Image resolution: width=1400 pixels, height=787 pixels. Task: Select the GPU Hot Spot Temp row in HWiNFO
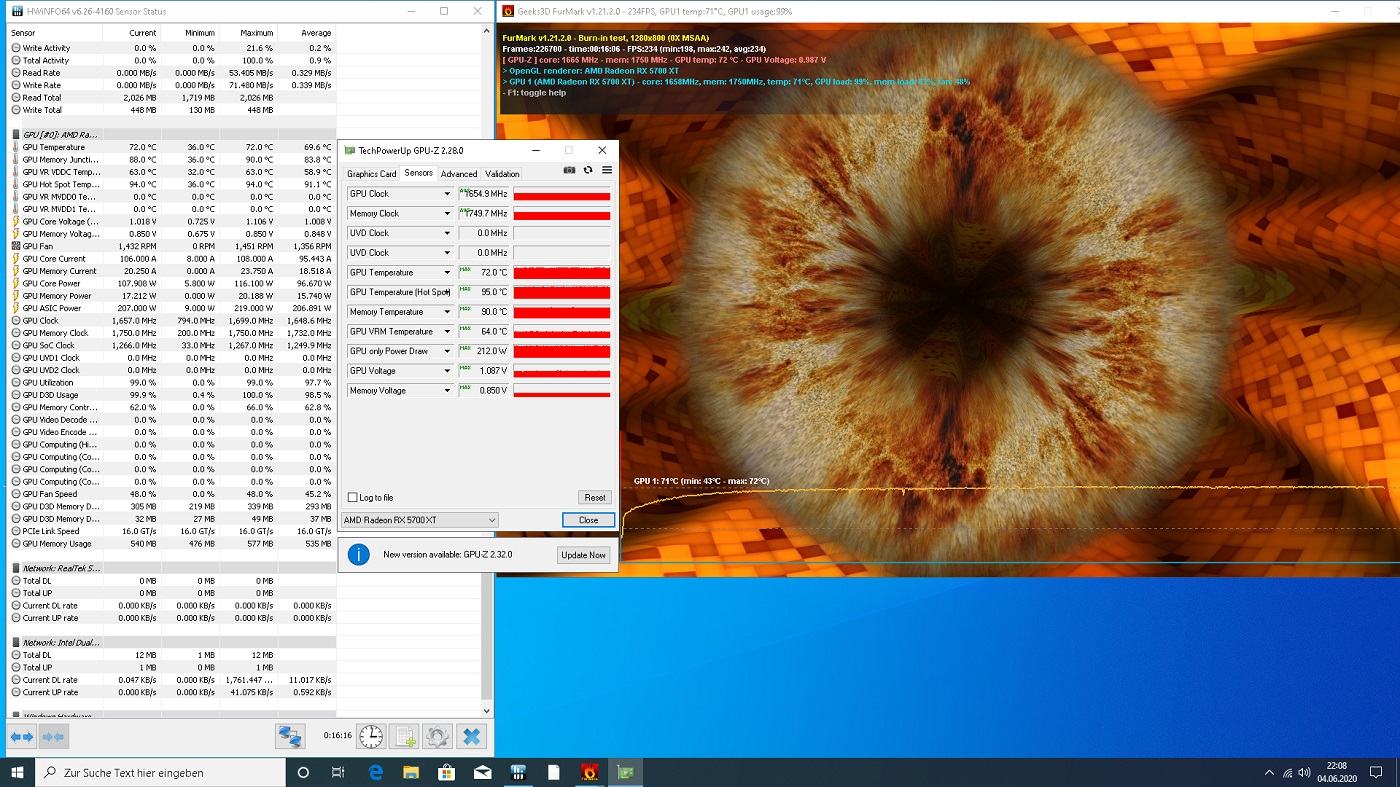[x=171, y=184]
